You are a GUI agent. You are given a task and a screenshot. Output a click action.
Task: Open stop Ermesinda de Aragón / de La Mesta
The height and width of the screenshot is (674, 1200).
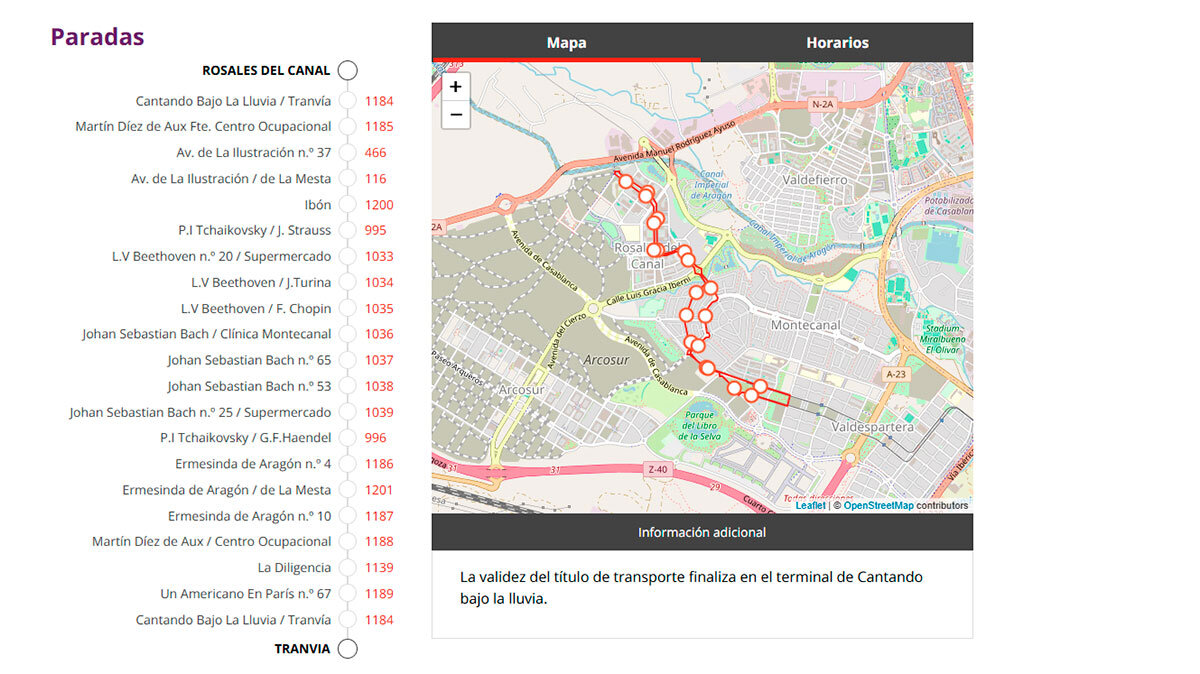[x=227, y=490]
